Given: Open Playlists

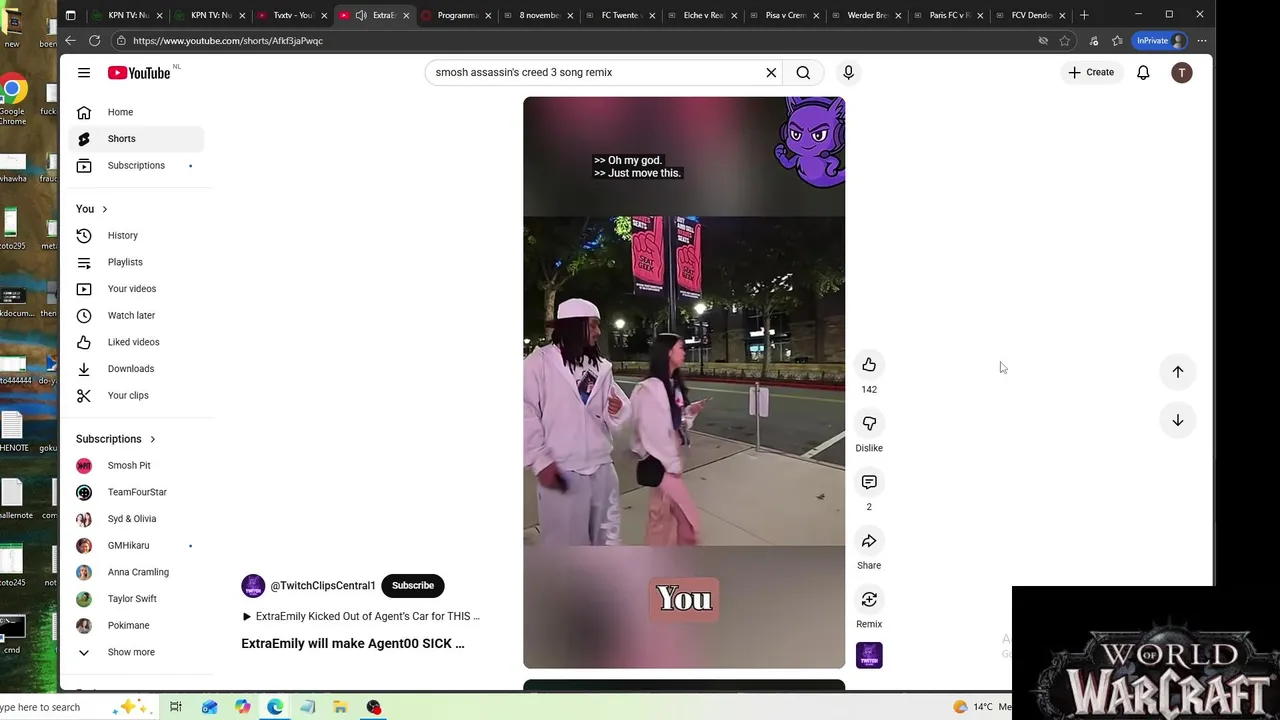Looking at the screenshot, I should 136,262.
